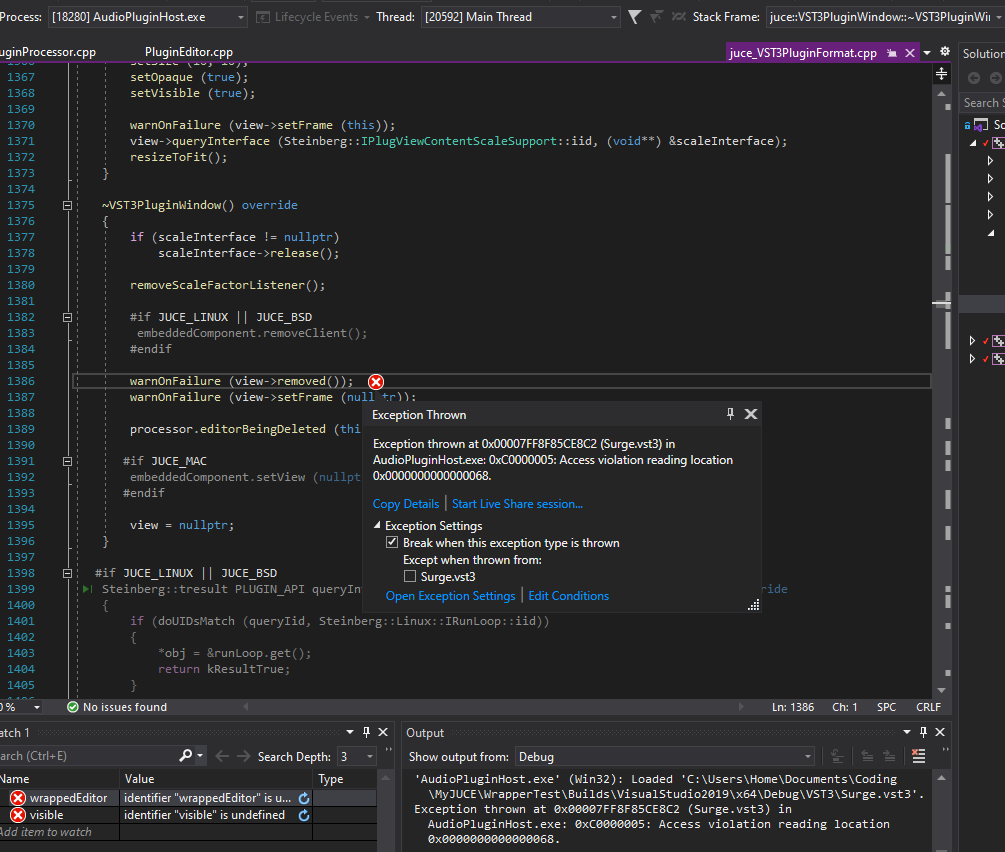Open the editor tab settings gear

click(945, 53)
